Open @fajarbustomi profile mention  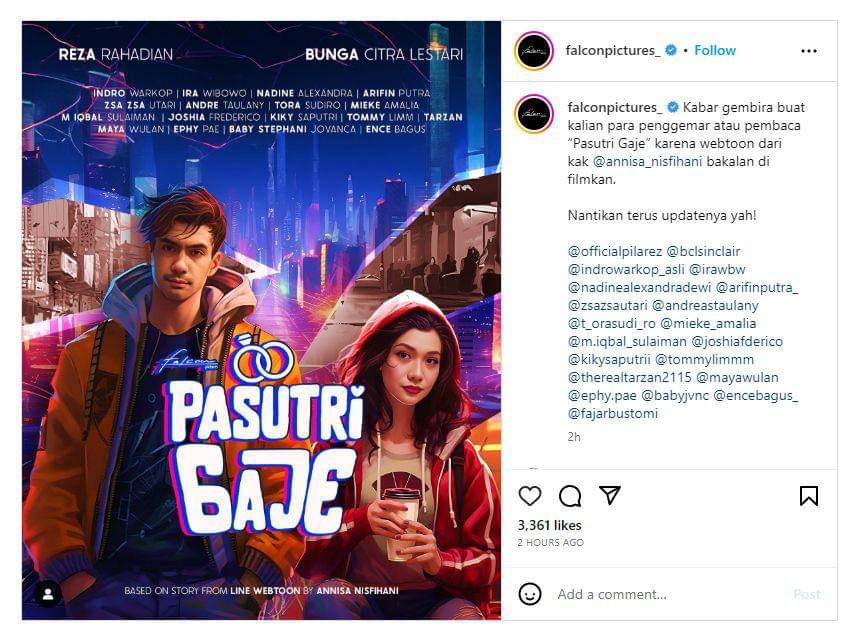pyautogui.click(x=612, y=413)
